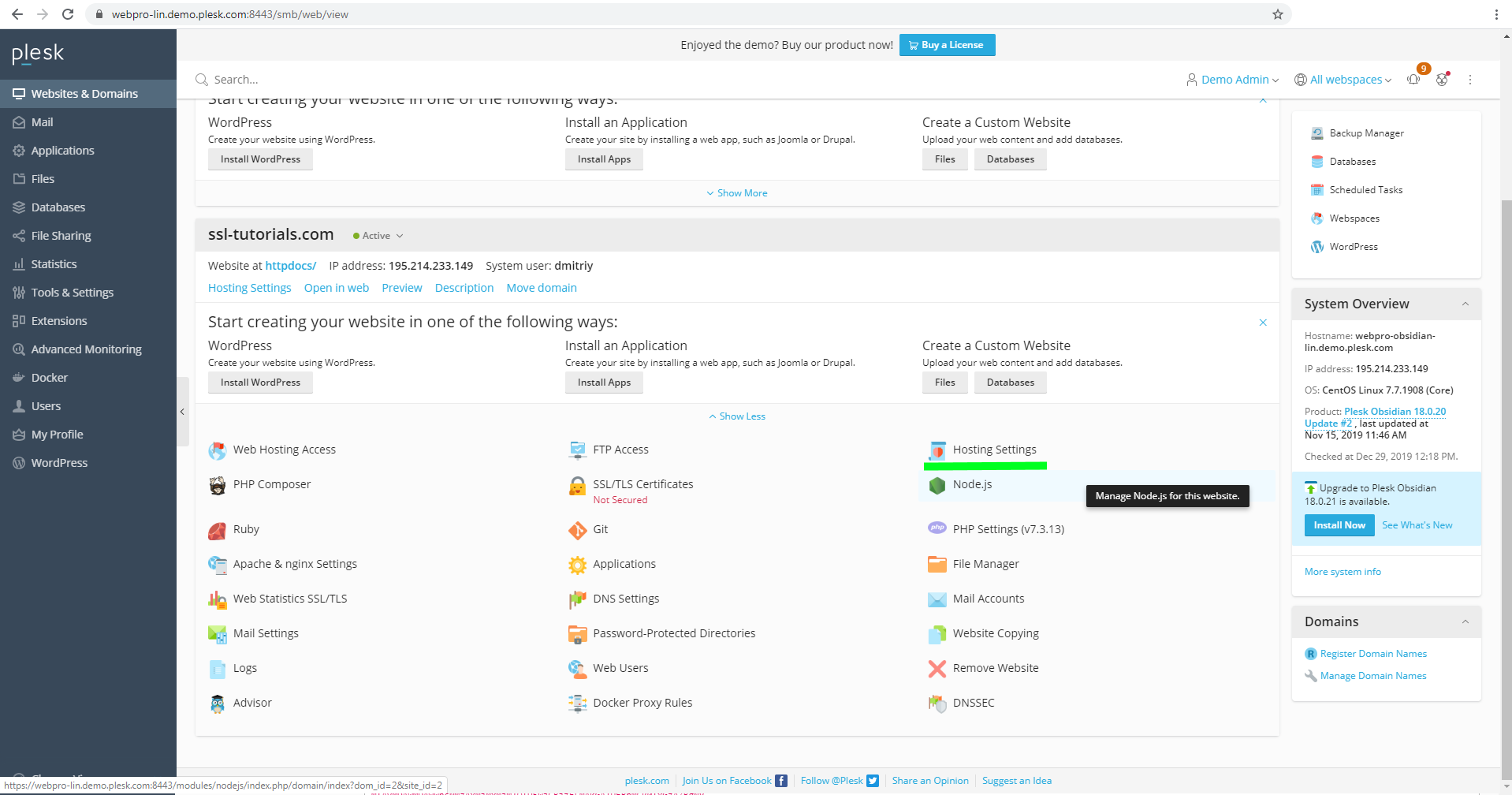
Task: Open Node.js management
Action: (972, 484)
